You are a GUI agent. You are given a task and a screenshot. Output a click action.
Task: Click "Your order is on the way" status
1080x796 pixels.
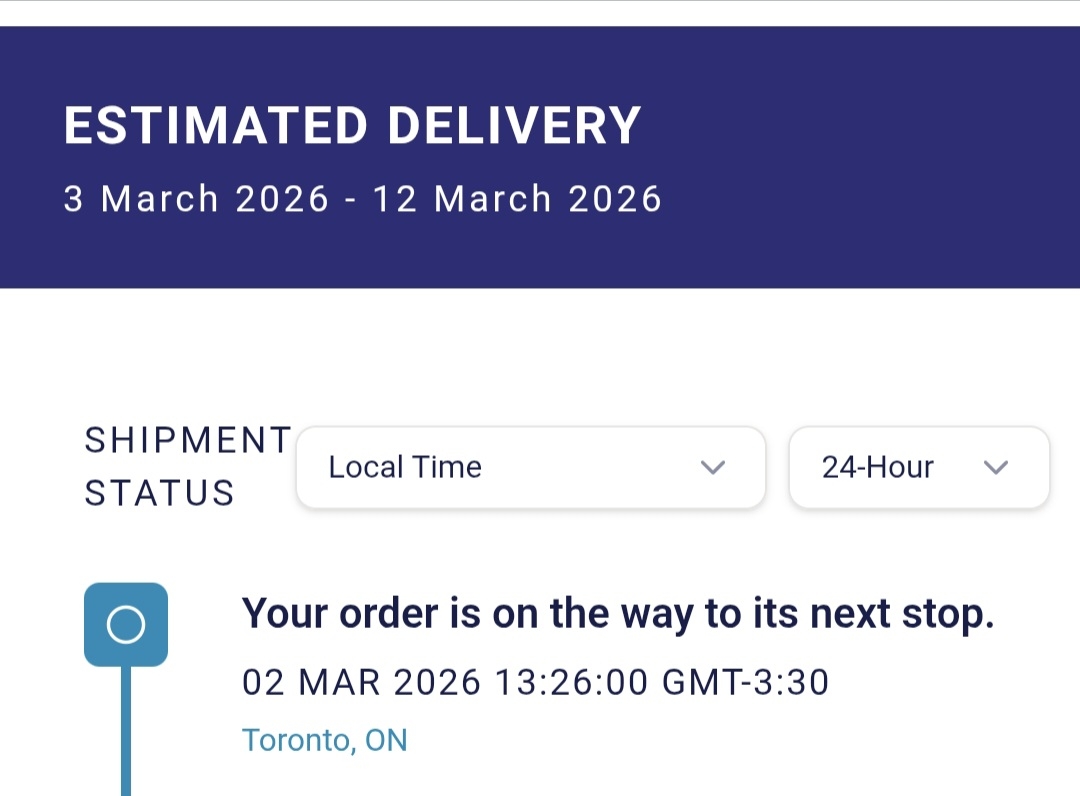click(x=618, y=614)
